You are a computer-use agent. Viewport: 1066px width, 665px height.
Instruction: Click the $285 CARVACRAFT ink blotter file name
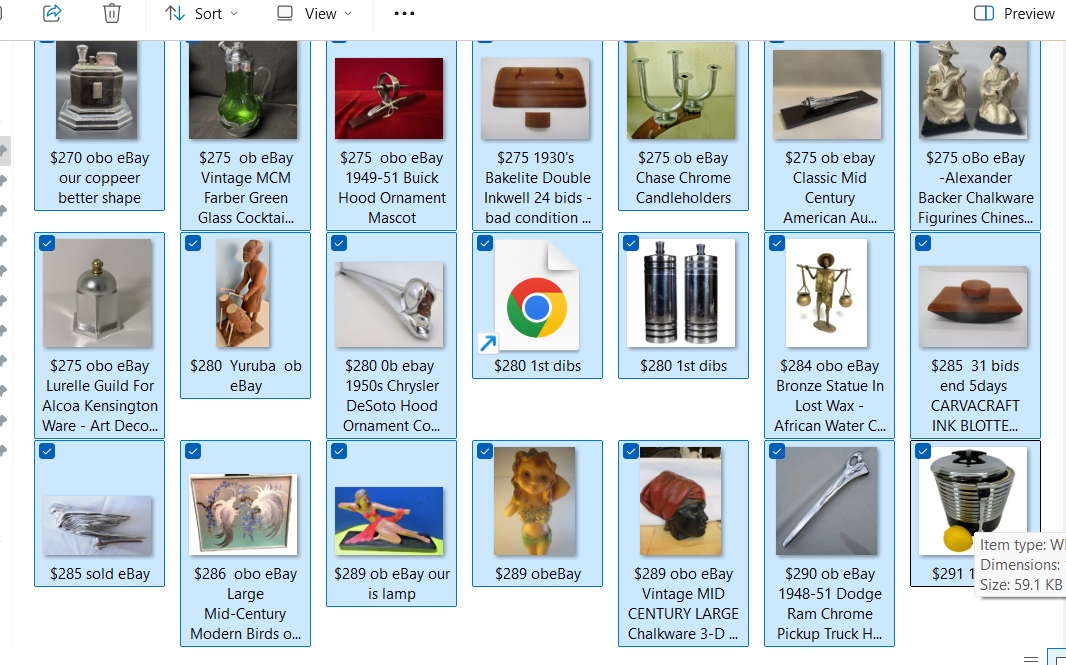coord(975,395)
